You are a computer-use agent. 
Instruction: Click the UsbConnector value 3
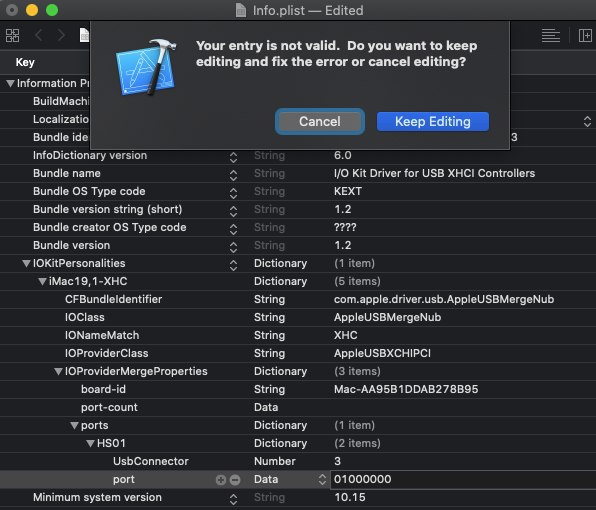337,461
